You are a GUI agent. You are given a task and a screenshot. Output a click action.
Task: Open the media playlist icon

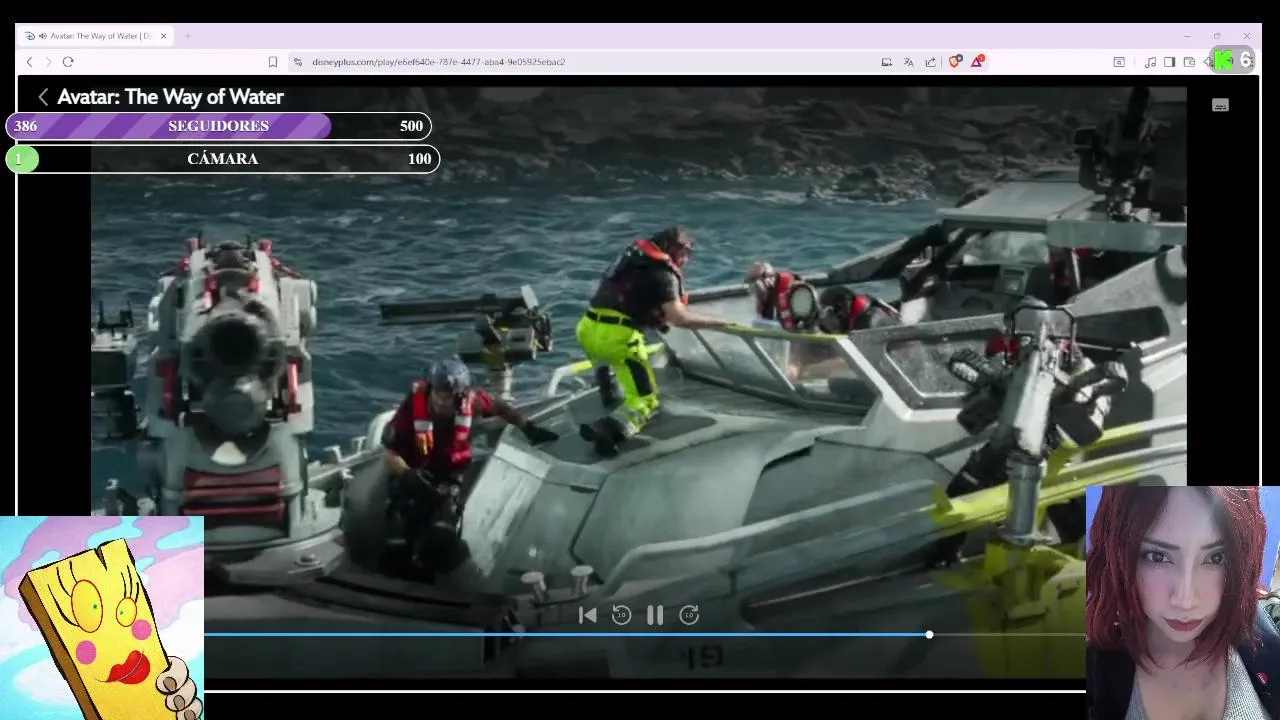point(1150,62)
